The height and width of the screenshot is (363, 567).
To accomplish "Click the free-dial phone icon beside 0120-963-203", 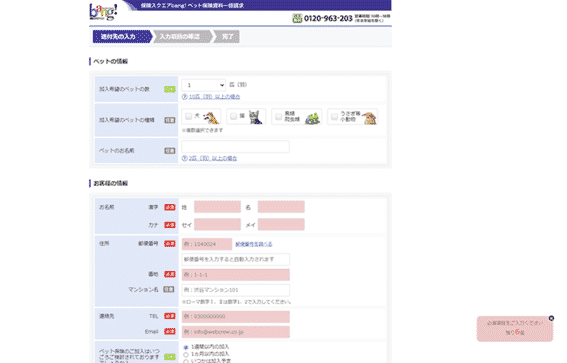I will click(x=297, y=18).
